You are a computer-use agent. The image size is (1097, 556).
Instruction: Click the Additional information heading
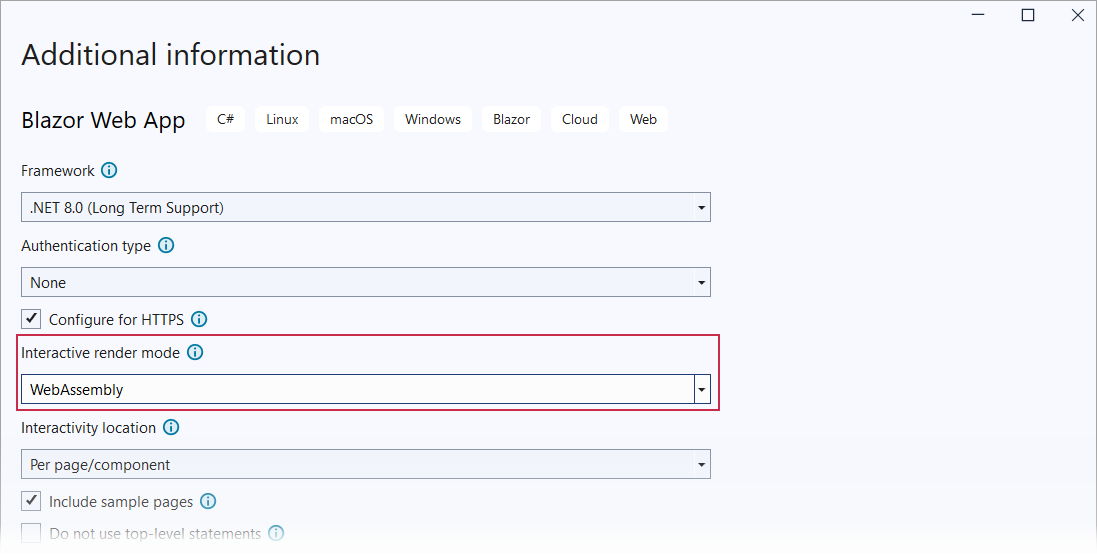coord(171,55)
